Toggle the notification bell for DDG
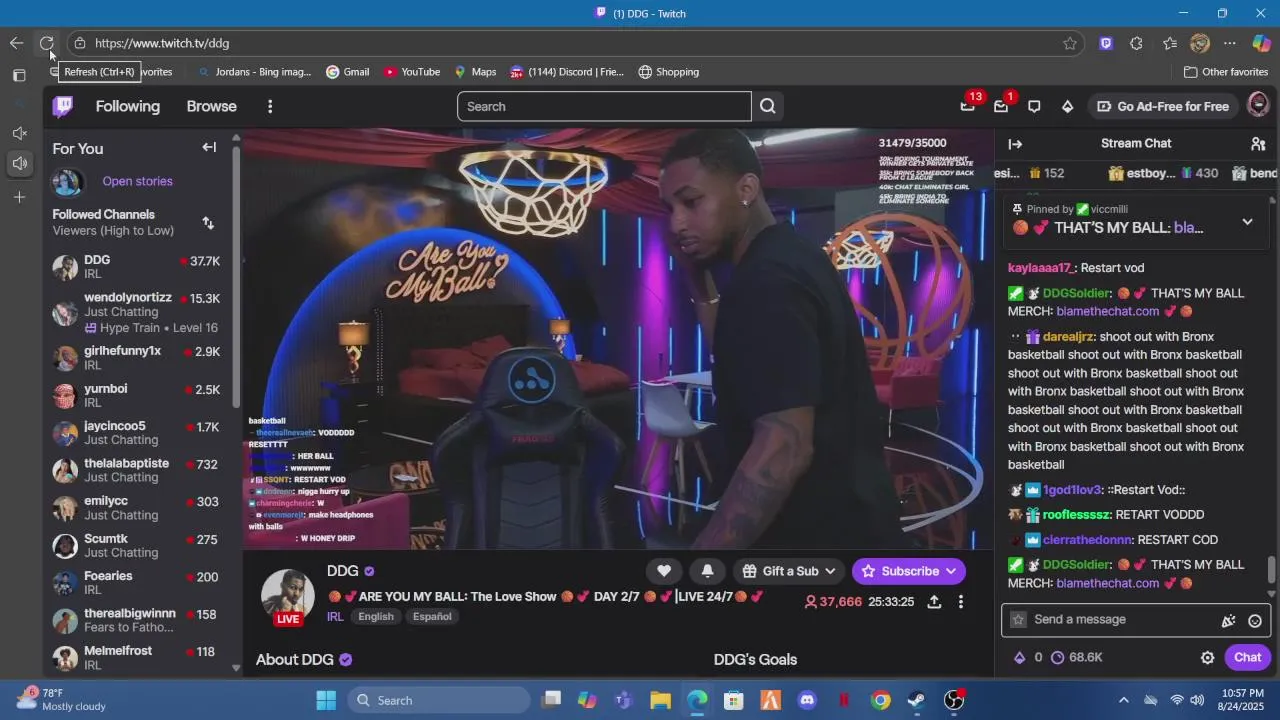The height and width of the screenshot is (720, 1280). [707, 571]
